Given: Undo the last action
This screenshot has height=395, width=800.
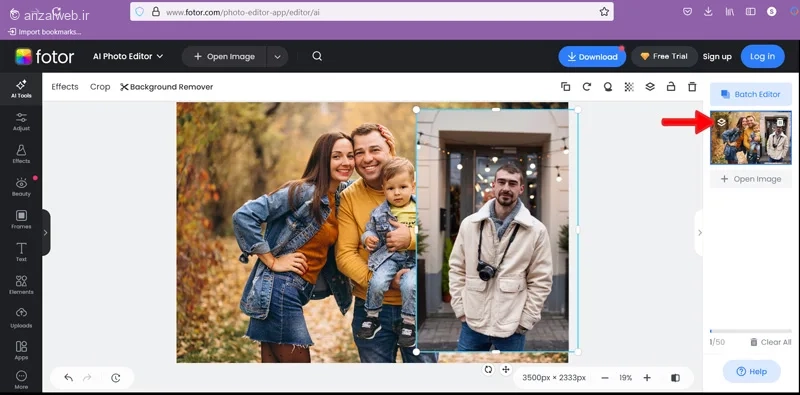Looking at the screenshot, I should 68,378.
